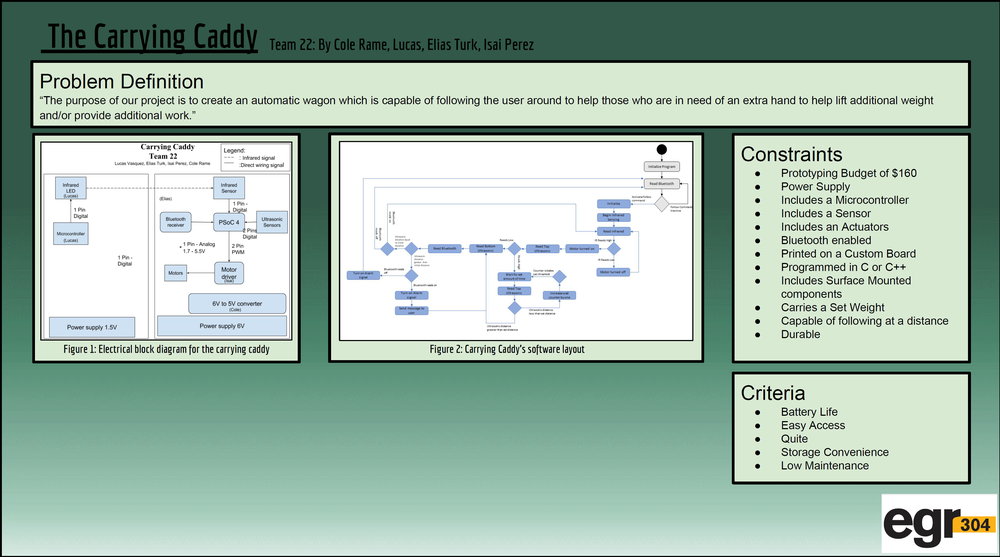The height and width of the screenshot is (557, 1000).
Task: Click the 'Bluetooth receiver' block in Figure 1
Action: click(x=175, y=222)
